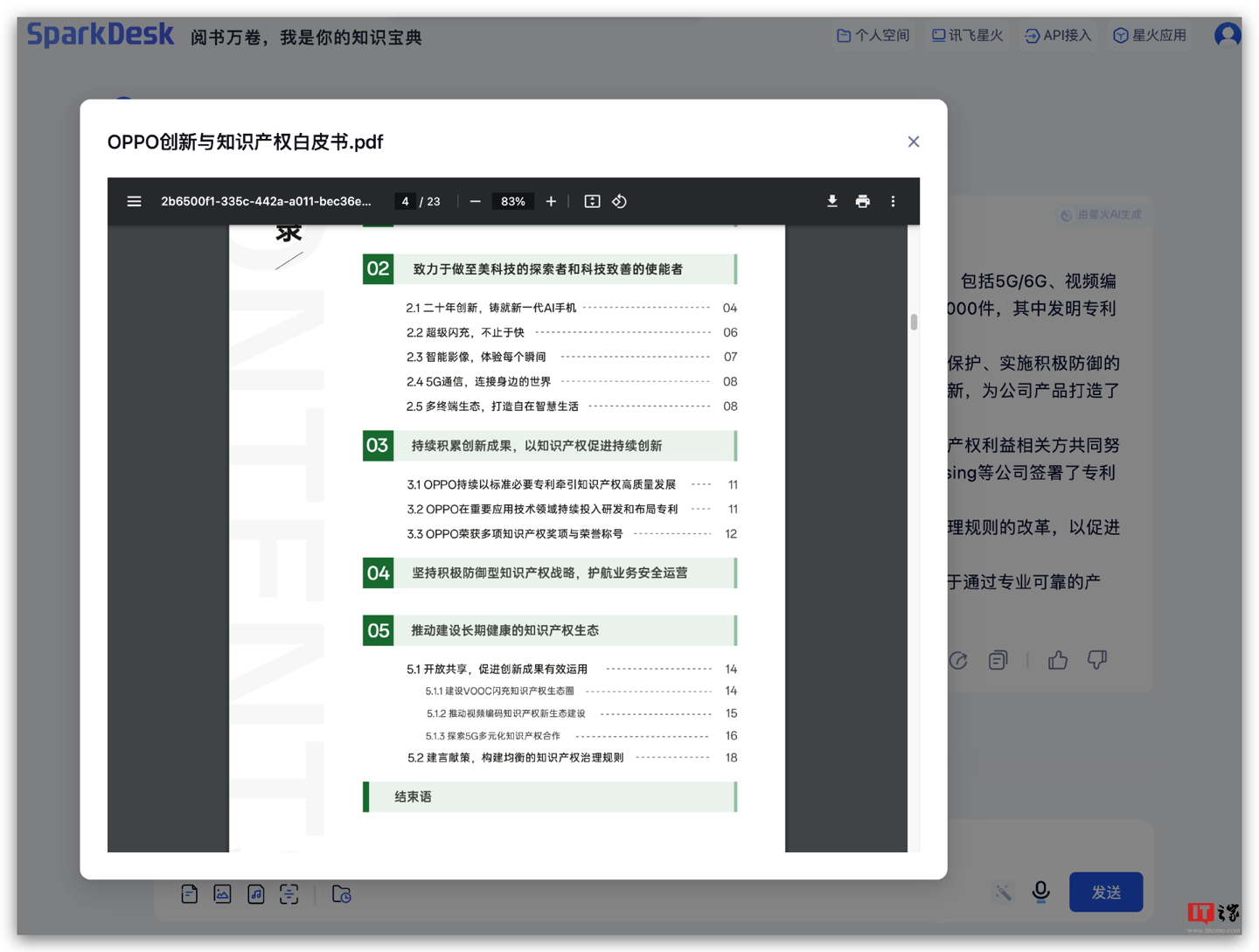
Task: Click the microphone voice input icon
Action: [x=1040, y=891]
